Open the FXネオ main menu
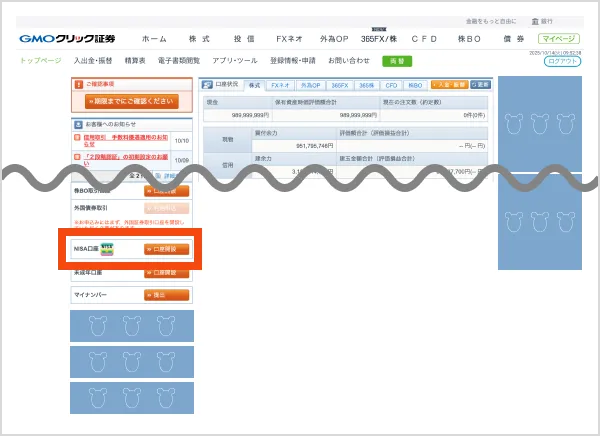Image resolution: width=600 pixels, height=436 pixels. coord(290,39)
